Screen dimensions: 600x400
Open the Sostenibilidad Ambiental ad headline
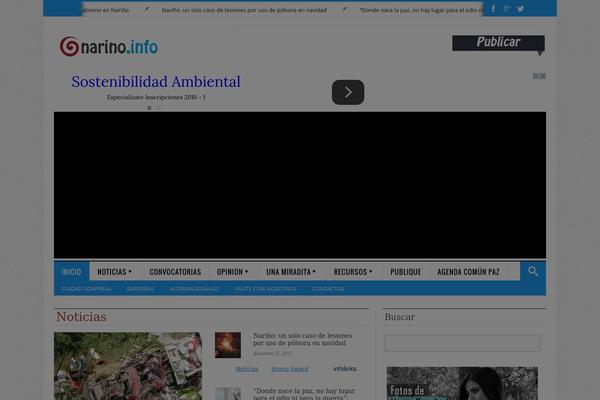[156, 82]
